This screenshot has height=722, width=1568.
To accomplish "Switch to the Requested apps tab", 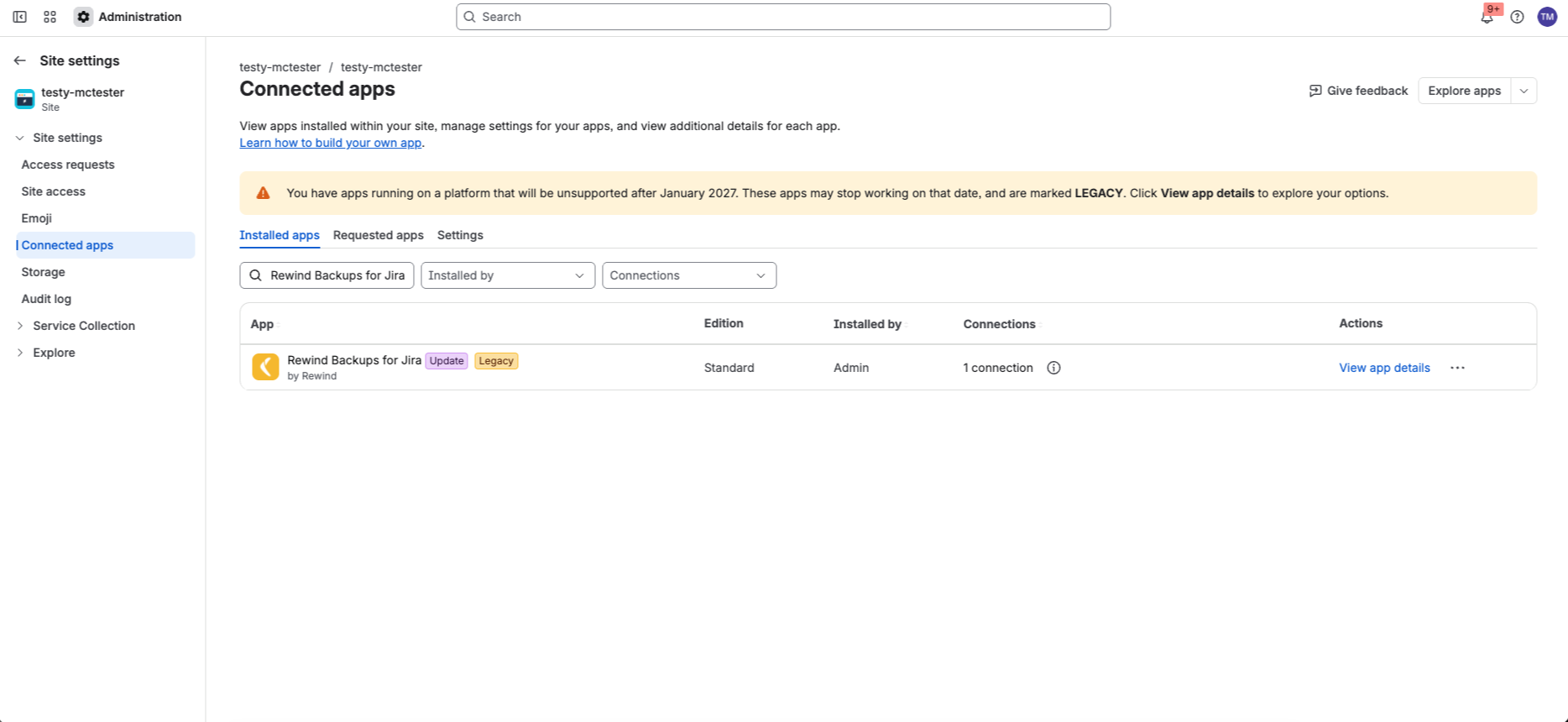I will click(x=379, y=235).
